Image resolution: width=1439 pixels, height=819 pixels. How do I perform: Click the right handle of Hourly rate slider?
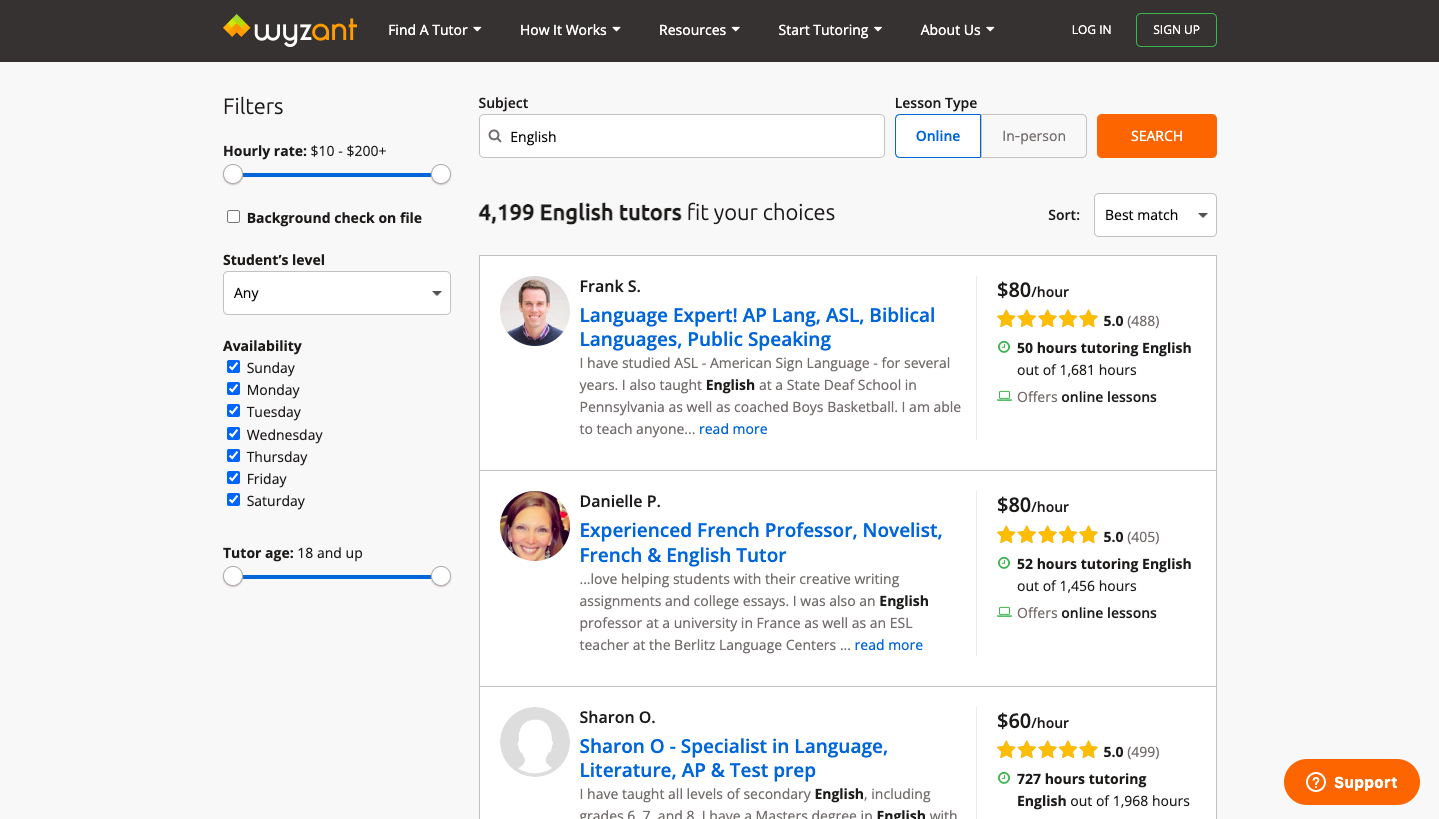pos(441,175)
